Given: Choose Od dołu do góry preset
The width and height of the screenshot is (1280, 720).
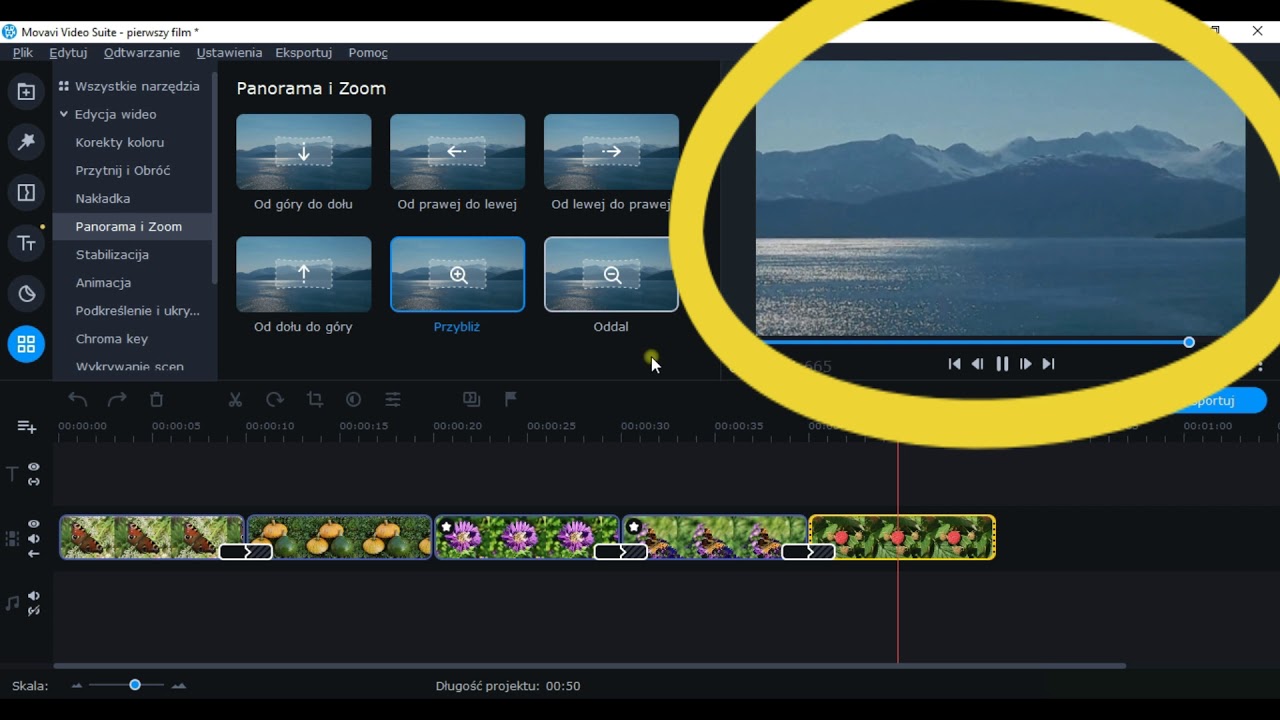Looking at the screenshot, I should coord(303,274).
